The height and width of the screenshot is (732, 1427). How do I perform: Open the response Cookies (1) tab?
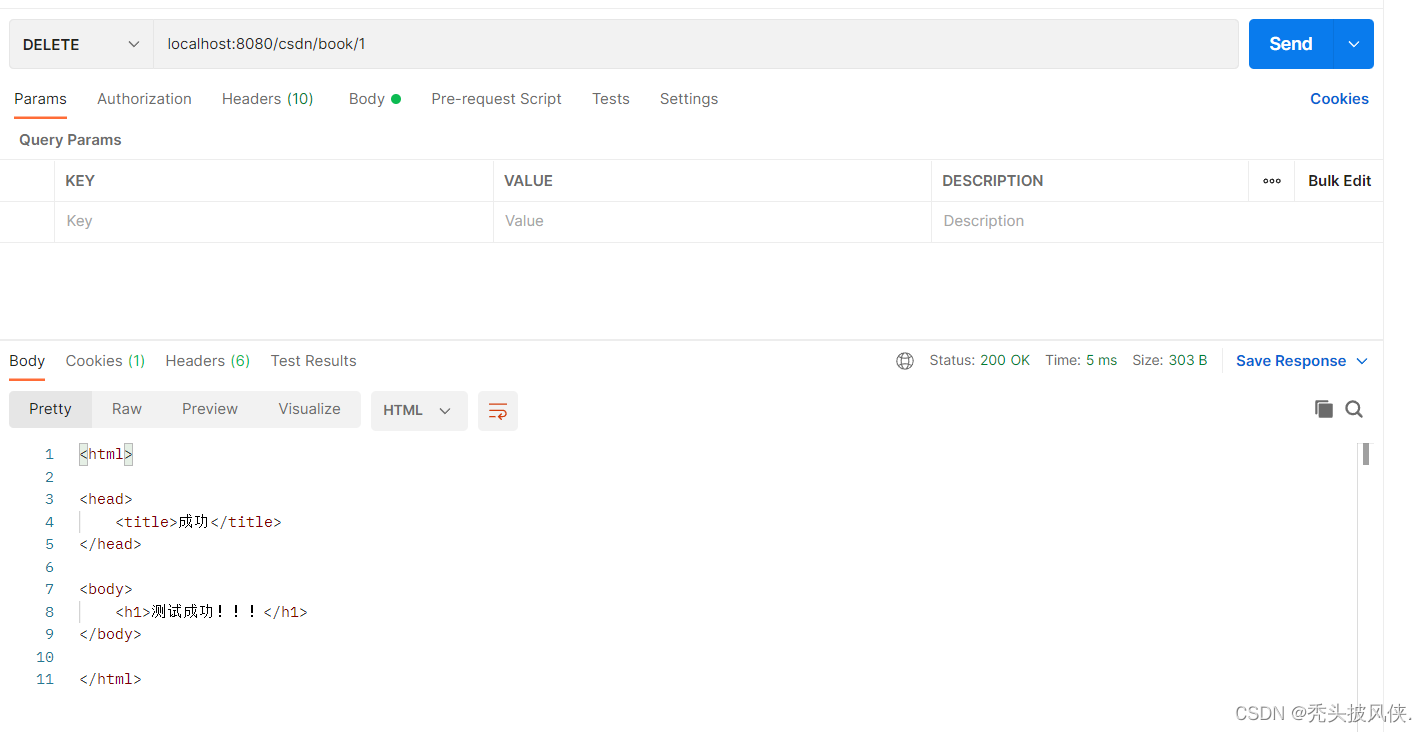(105, 361)
